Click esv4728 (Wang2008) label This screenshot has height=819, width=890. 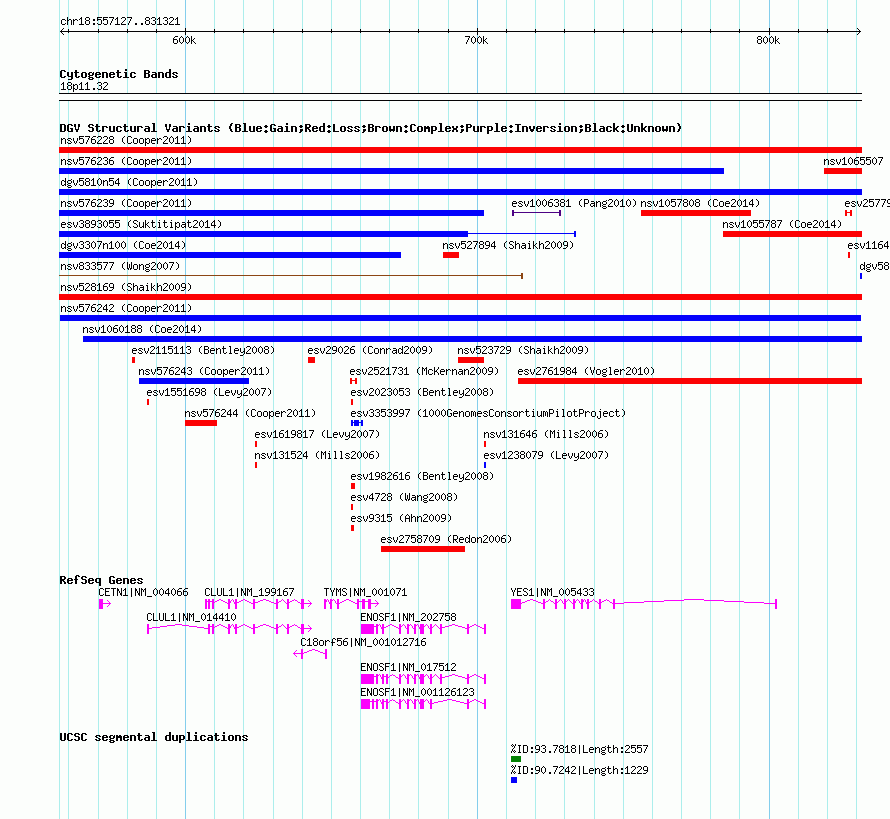point(404,497)
